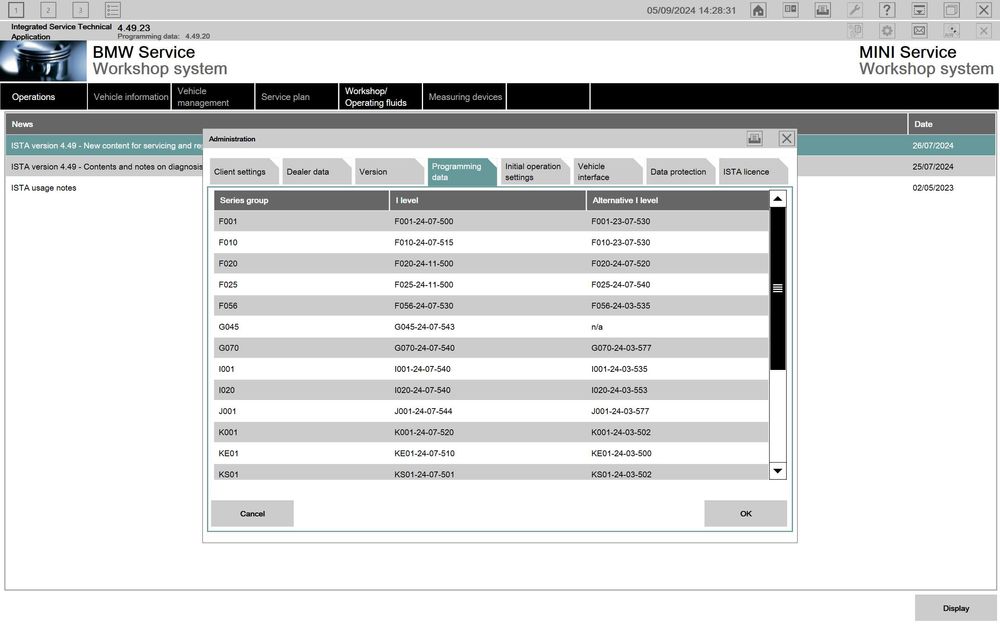Image resolution: width=1000 pixels, height=625 pixels.
Task: Switch to Client settings tab
Action: click(244, 172)
